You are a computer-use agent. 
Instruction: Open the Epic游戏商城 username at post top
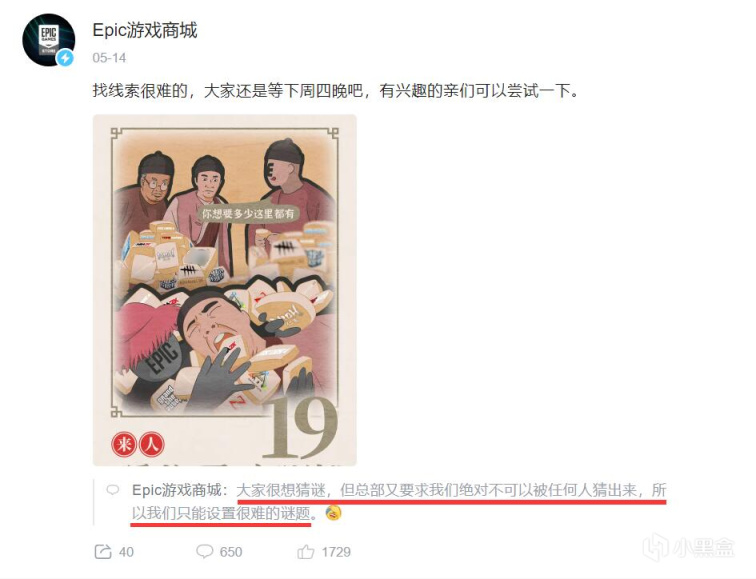pyautogui.click(x=145, y=30)
